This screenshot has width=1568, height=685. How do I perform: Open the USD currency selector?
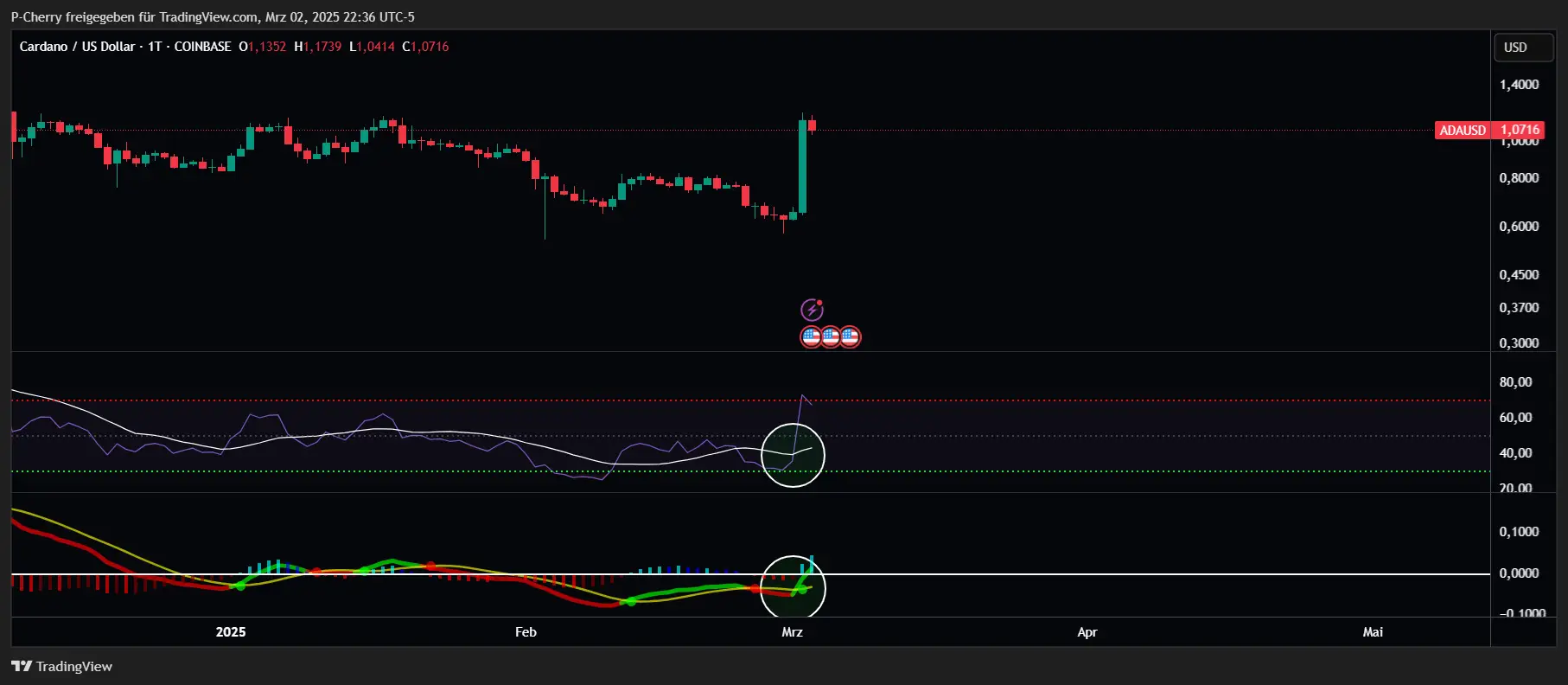coord(1524,48)
